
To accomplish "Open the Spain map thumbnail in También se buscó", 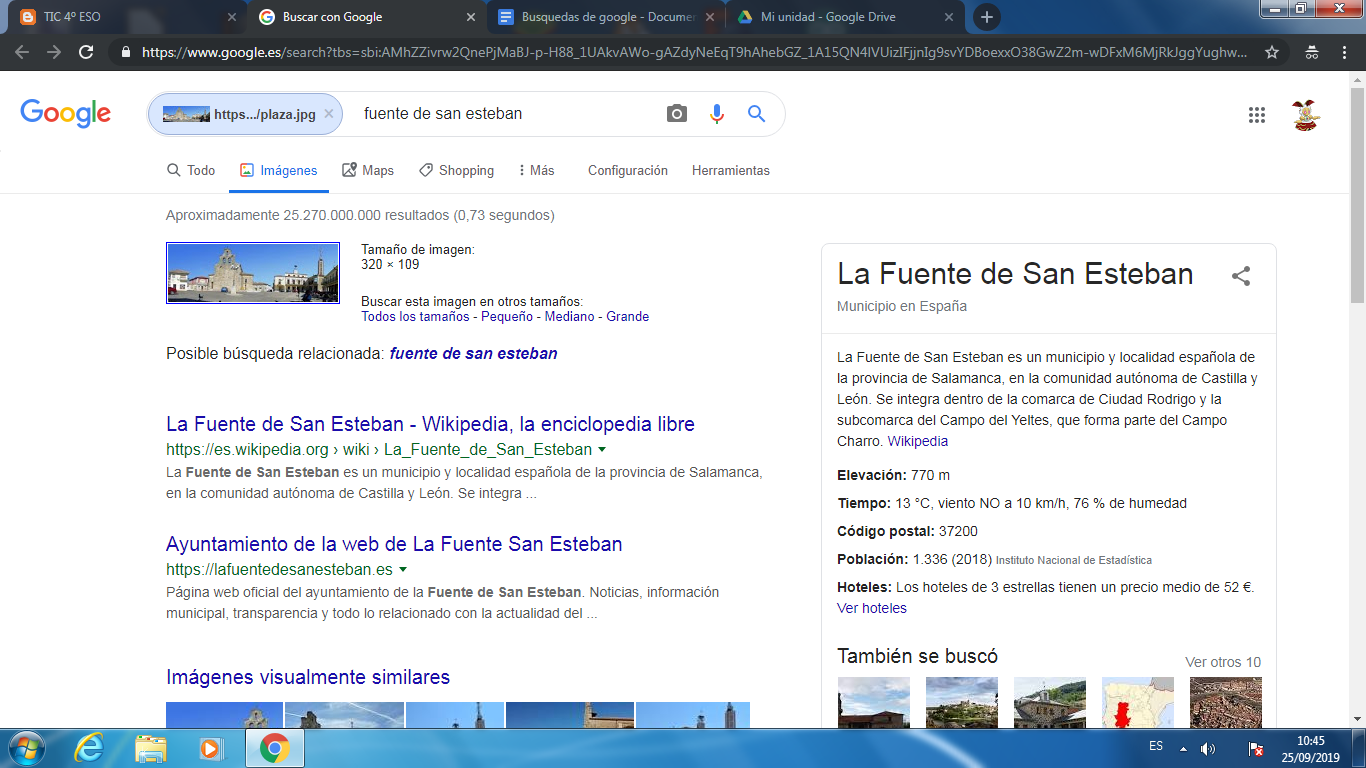I will click(x=1137, y=702).
